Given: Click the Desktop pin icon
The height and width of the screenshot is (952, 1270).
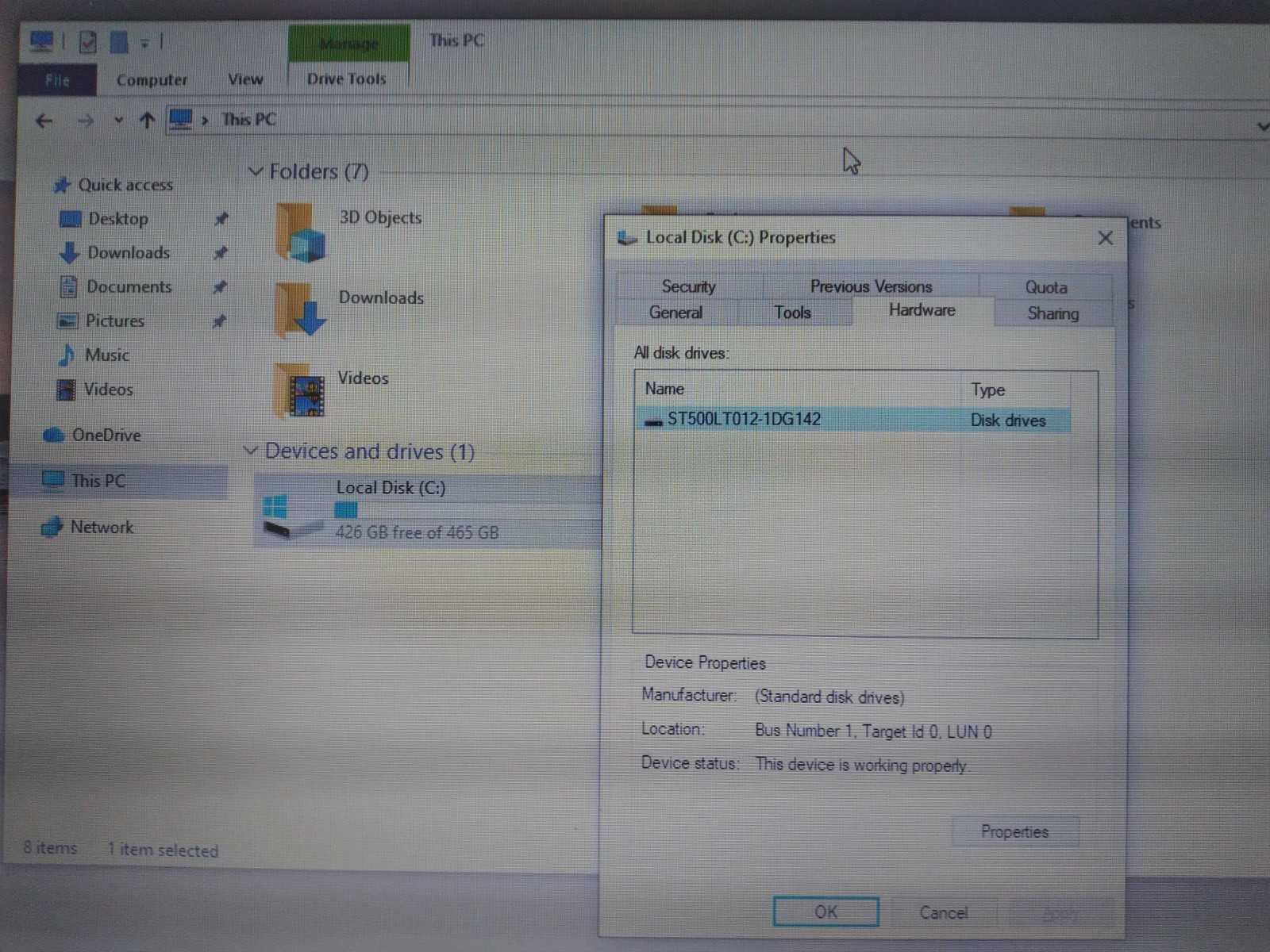Looking at the screenshot, I should click(221, 218).
